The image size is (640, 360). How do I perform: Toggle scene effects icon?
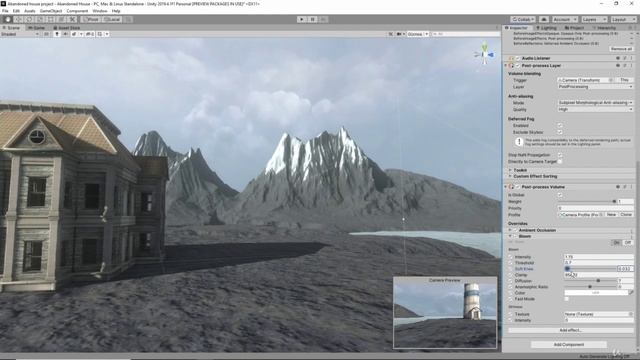pos(74,34)
